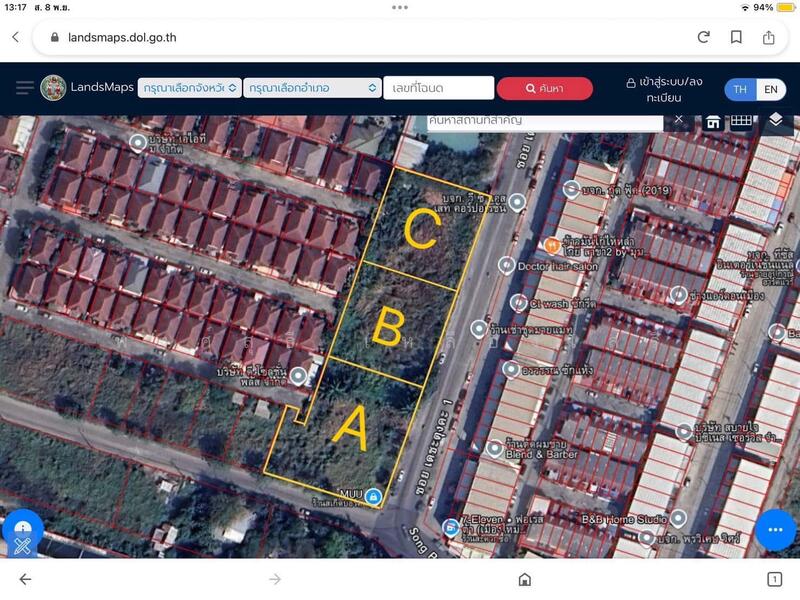
Task: Expand the district selection dropdown
Action: click(312, 88)
